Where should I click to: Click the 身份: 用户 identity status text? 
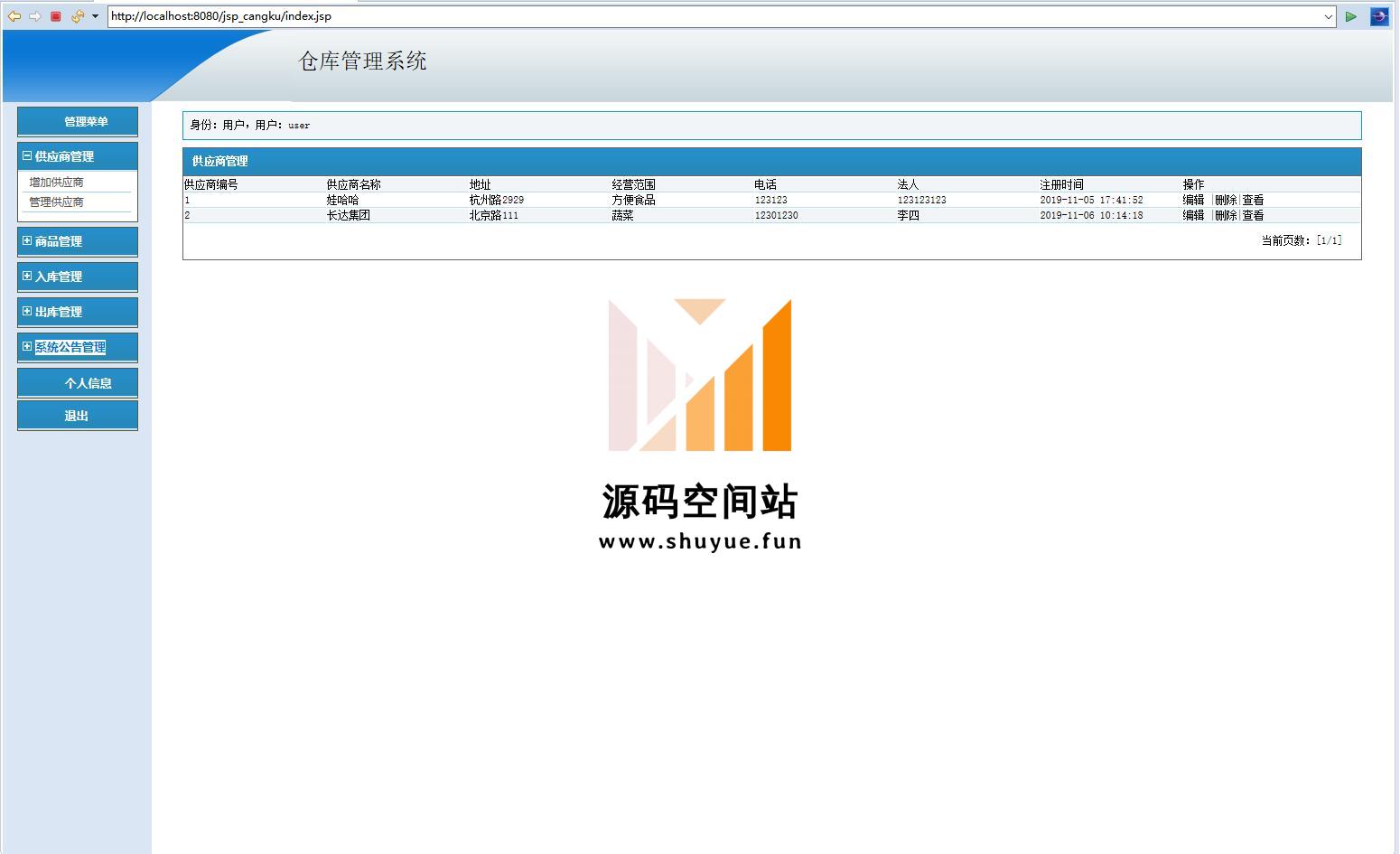click(x=249, y=125)
